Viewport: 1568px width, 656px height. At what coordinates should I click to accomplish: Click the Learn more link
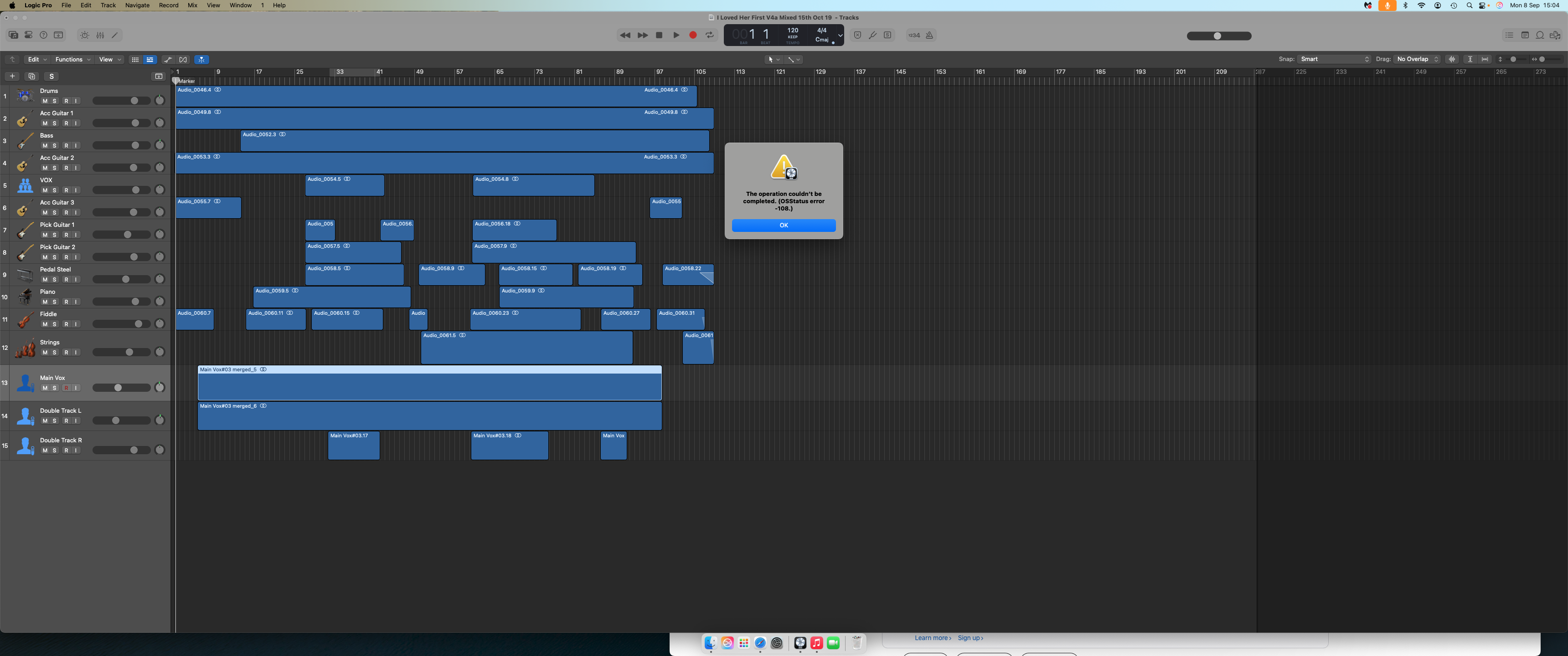click(x=932, y=638)
